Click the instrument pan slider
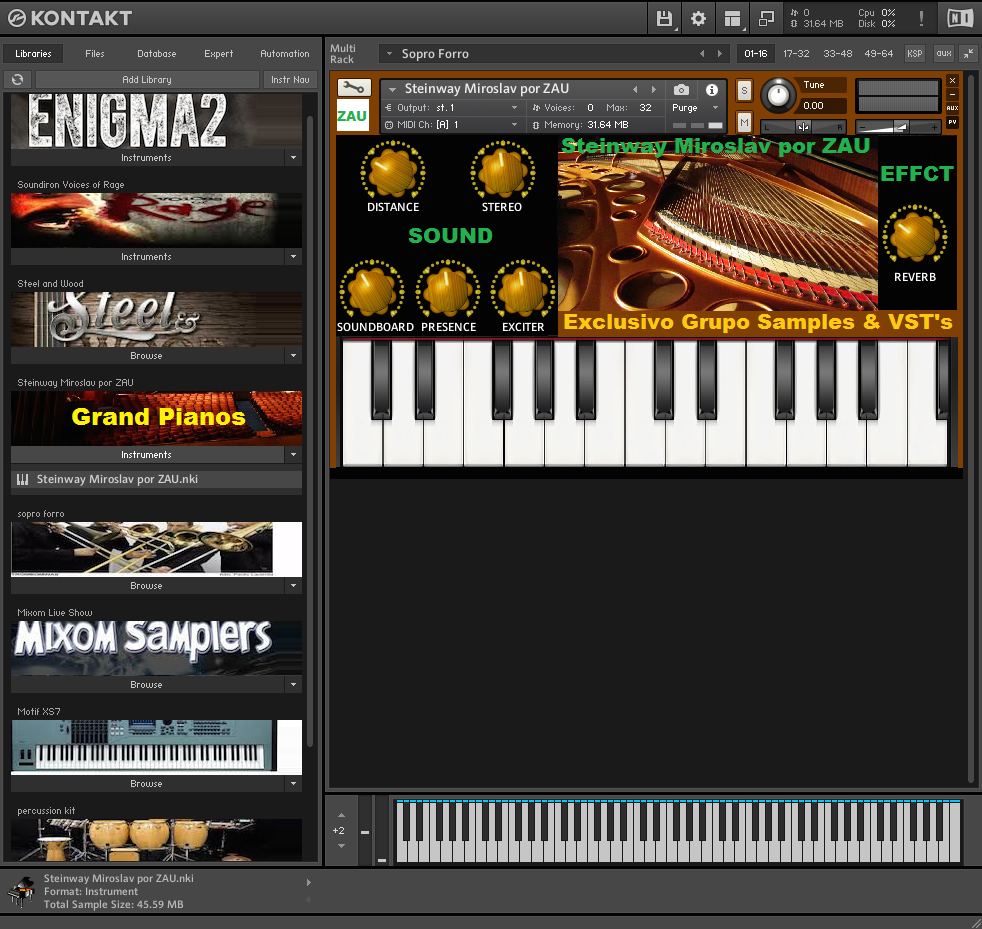Image resolution: width=982 pixels, height=929 pixels. pyautogui.click(x=804, y=127)
